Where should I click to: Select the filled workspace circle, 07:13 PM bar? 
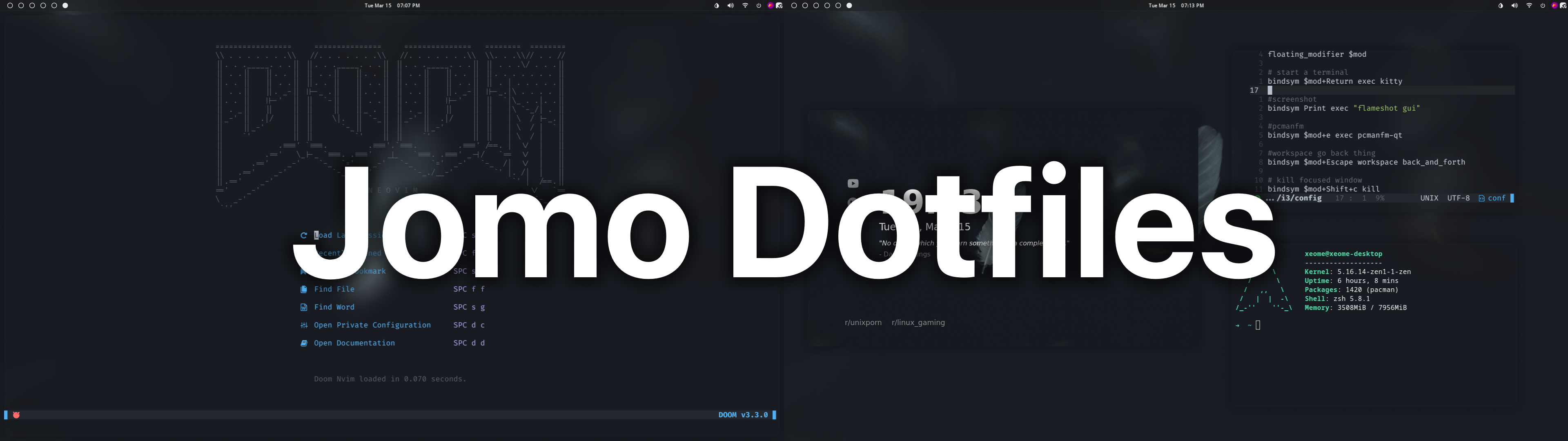(x=849, y=5)
